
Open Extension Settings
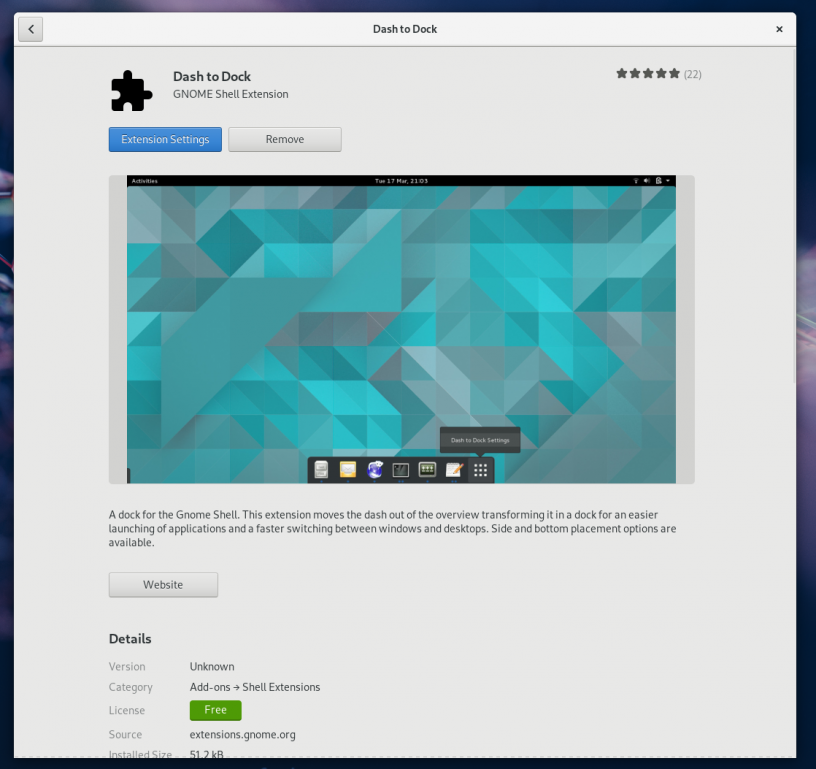point(164,139)
